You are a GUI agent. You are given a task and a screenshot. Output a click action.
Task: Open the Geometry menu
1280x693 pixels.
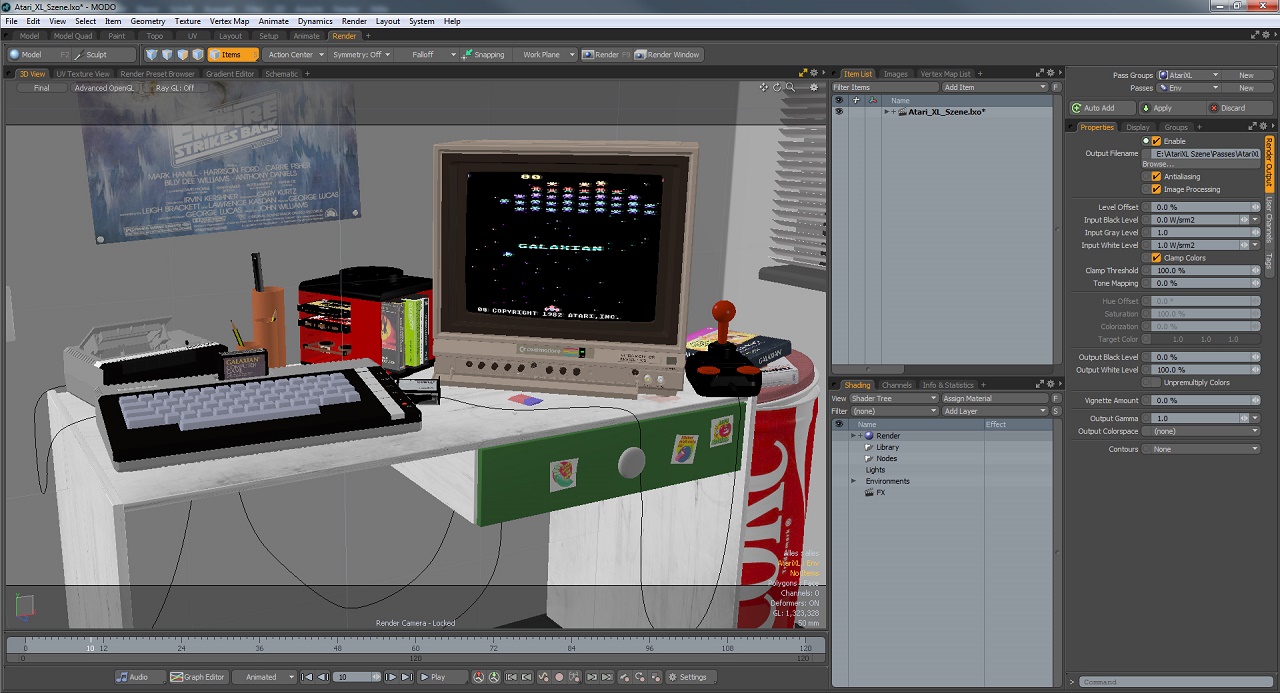coord(148,21)
